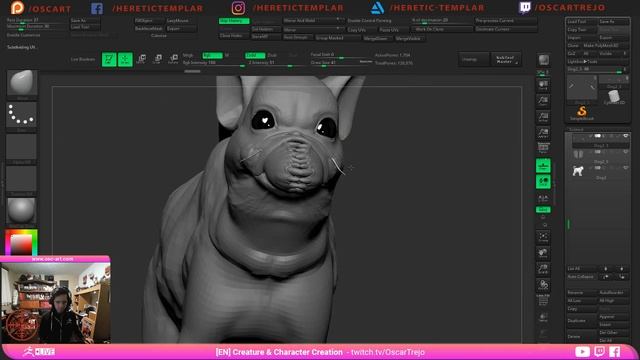This screenshot has height=360, width=640.
Task: Click the ArtStation logo in overlay header
Action: click(378, 8)
